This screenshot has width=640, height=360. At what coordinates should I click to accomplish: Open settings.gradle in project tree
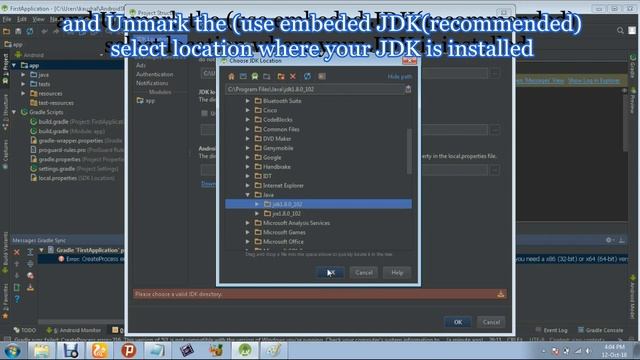click(x=56, y=169)
